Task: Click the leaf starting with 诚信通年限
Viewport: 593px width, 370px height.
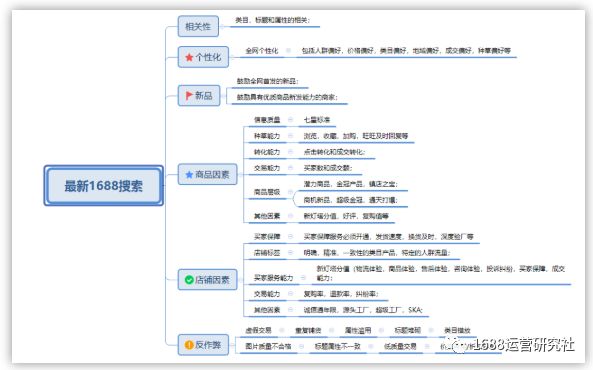Action: (363, 310)
